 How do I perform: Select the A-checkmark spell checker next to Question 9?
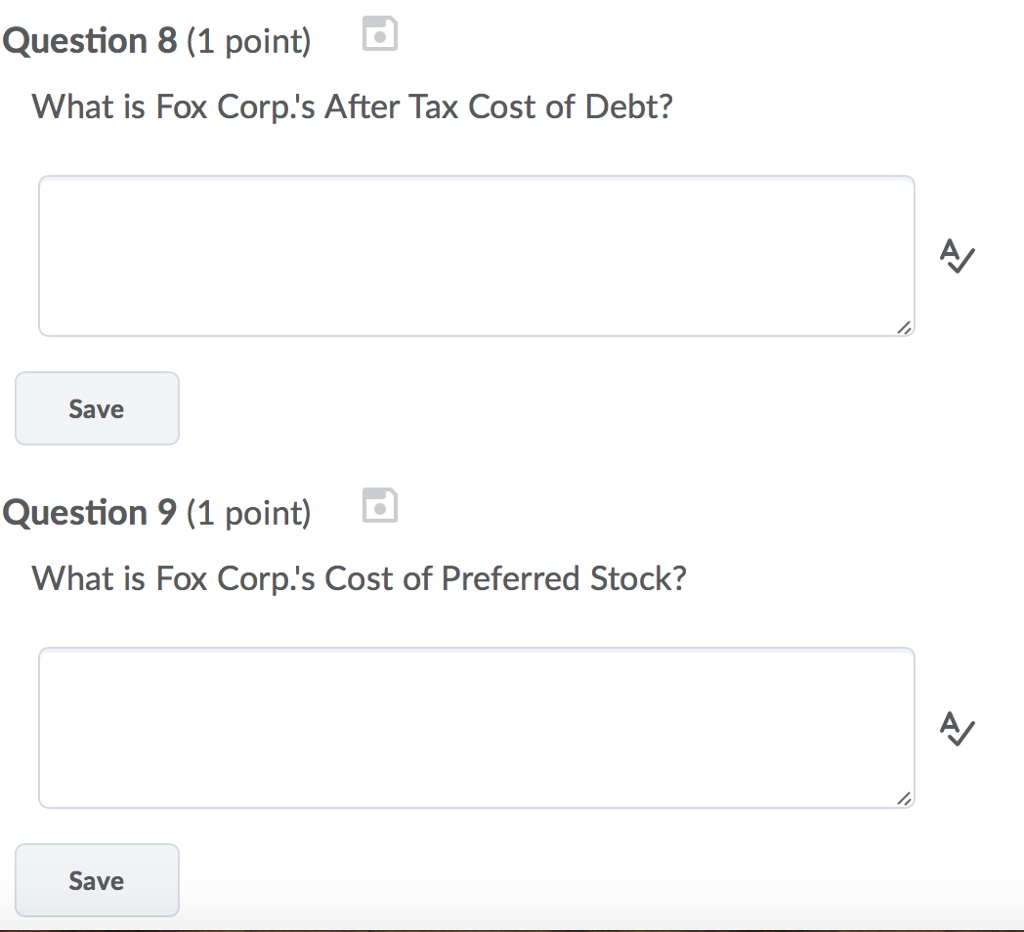pyautogui.click(x=957, y=729)
